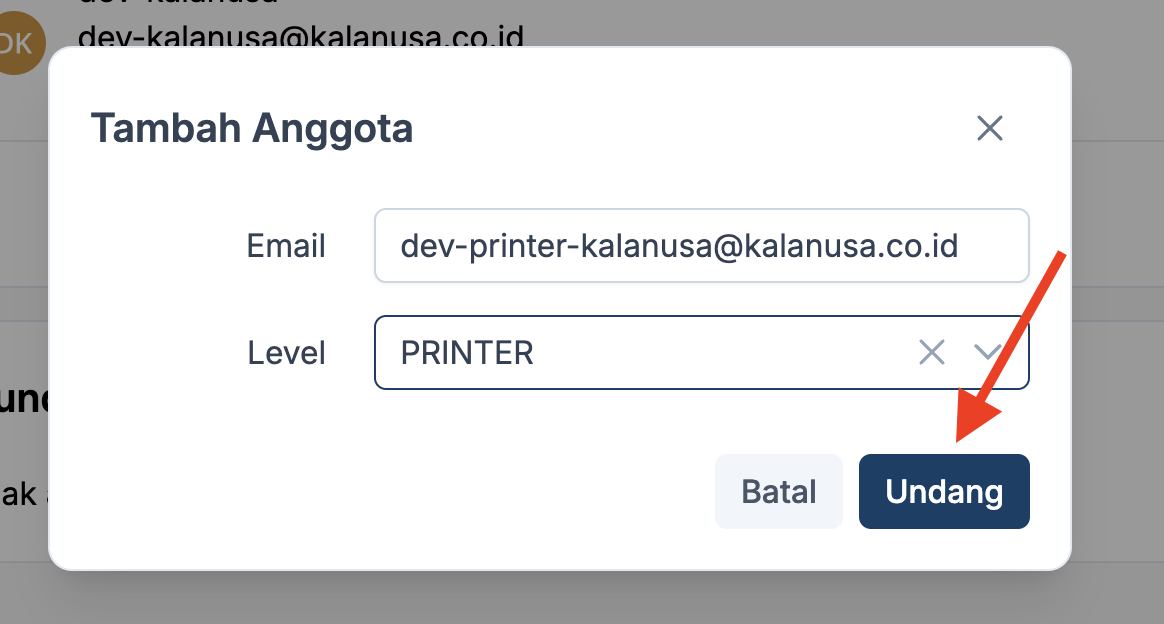1164x624 pixels.
Task: Close the Tambah Anggota dialog
Action: (x=989, y=128)
